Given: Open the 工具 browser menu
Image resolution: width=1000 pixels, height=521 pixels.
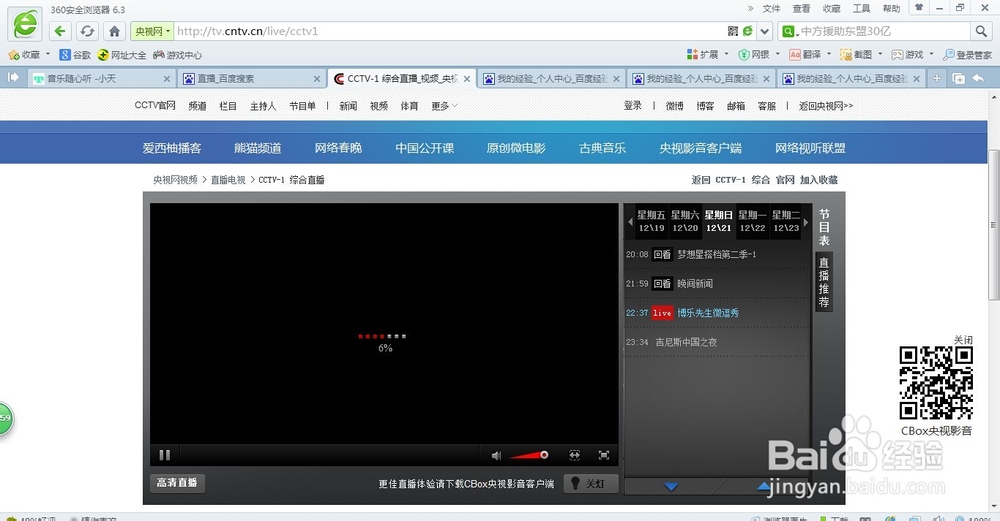Looking at the screenshot, I should tap(861, 8).
